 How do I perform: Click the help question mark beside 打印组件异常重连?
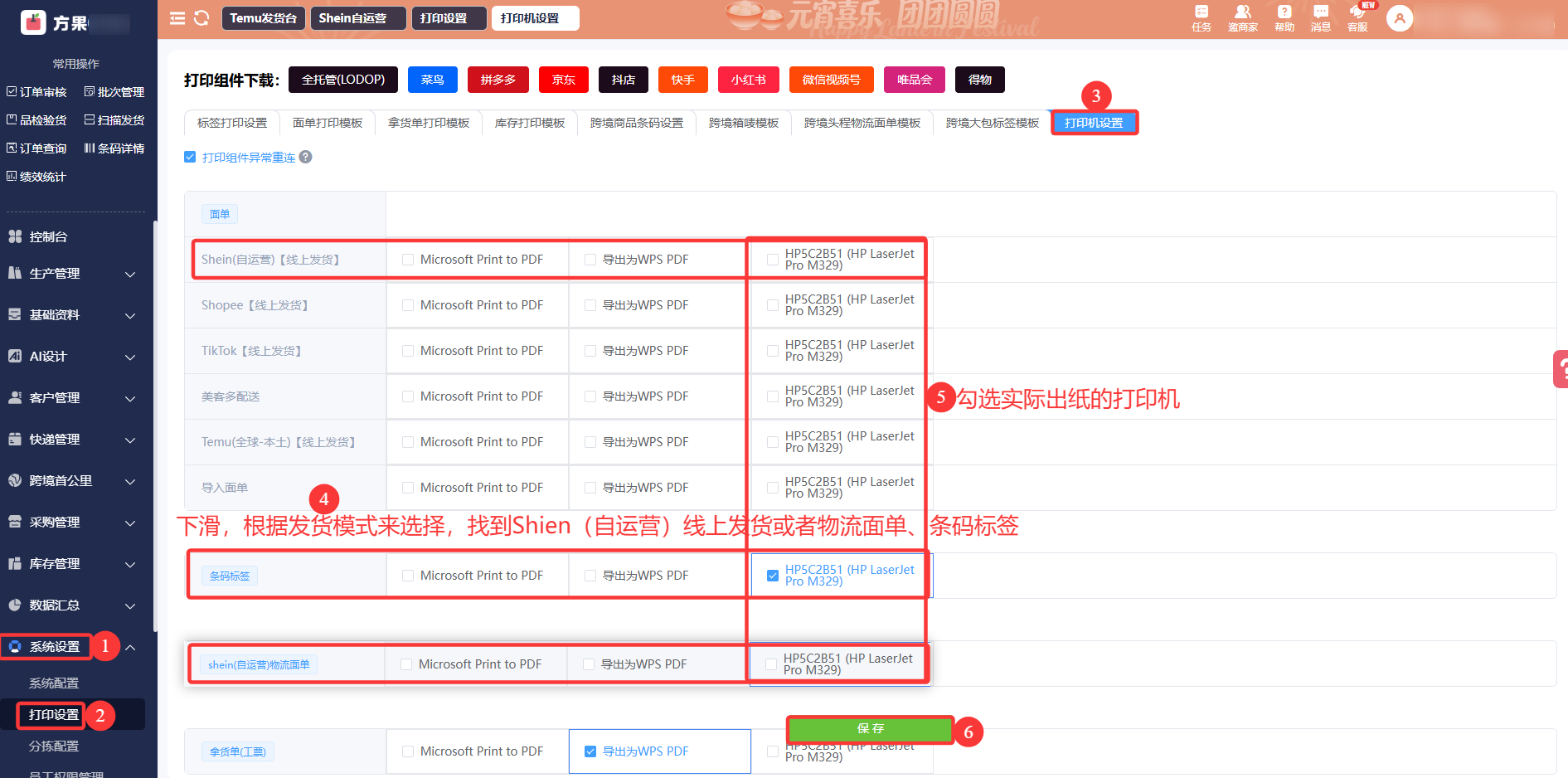(306, 157)
